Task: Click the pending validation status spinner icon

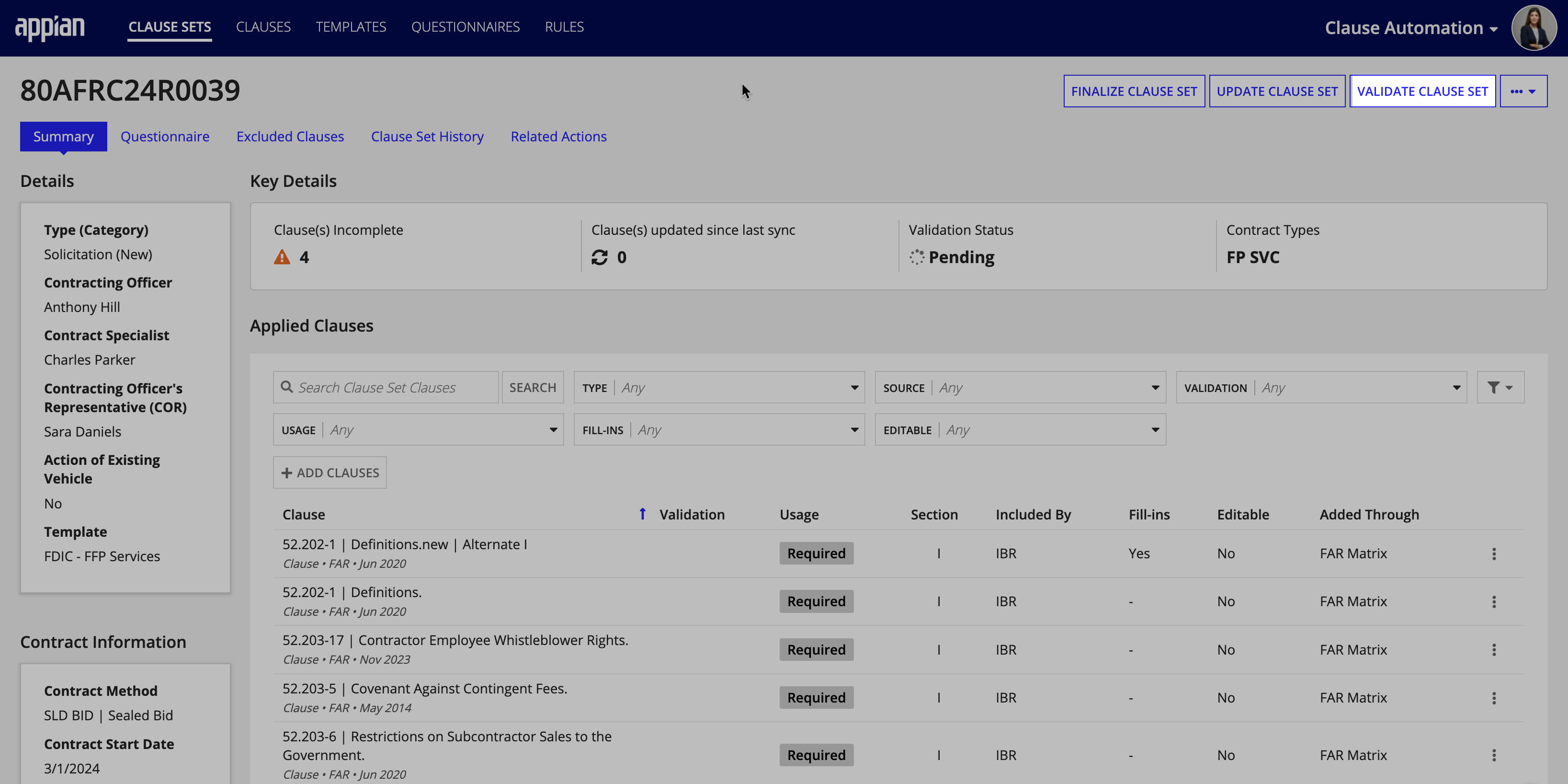Action: click(x=916, y=257)
